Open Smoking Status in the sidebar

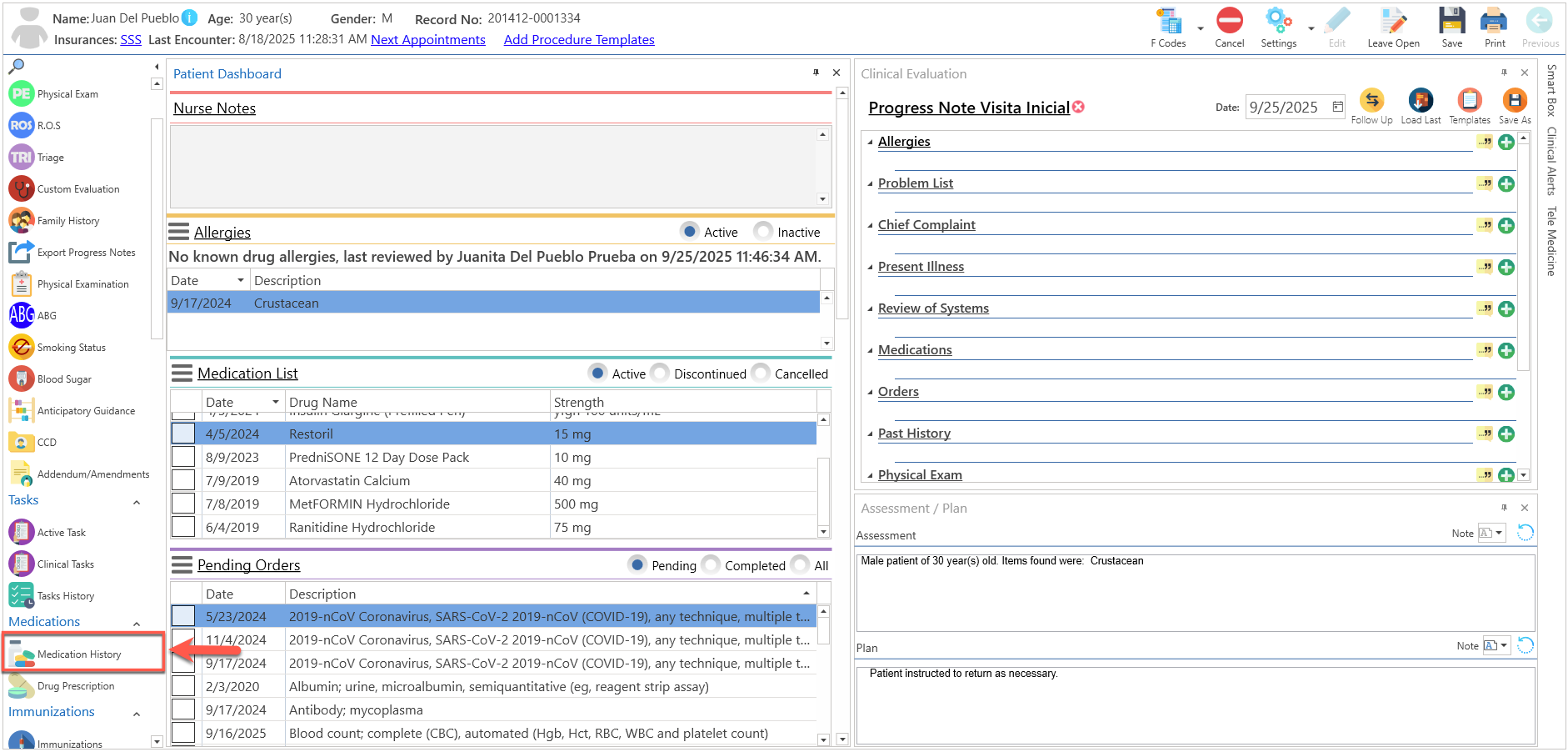tap(57, 348)
